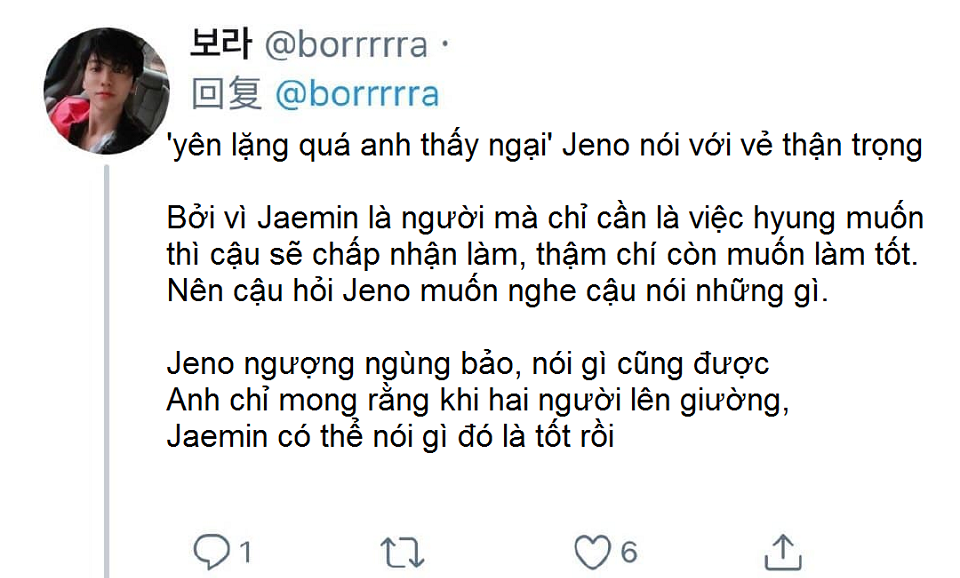Open the user's round profile photo
960x578 pixels.
107,91
